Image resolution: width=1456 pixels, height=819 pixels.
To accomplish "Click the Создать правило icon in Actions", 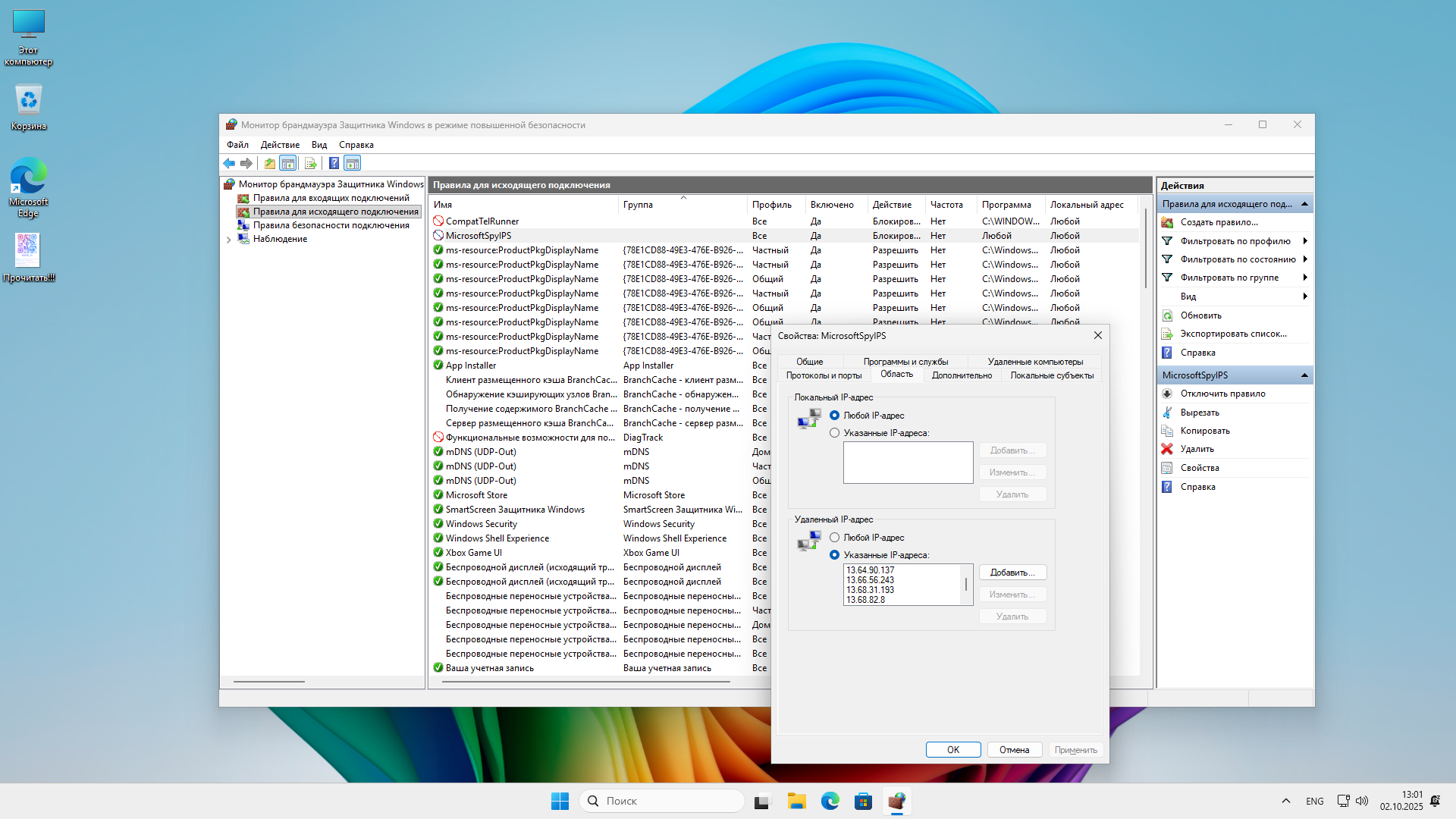I will (x=1167, y=222).
